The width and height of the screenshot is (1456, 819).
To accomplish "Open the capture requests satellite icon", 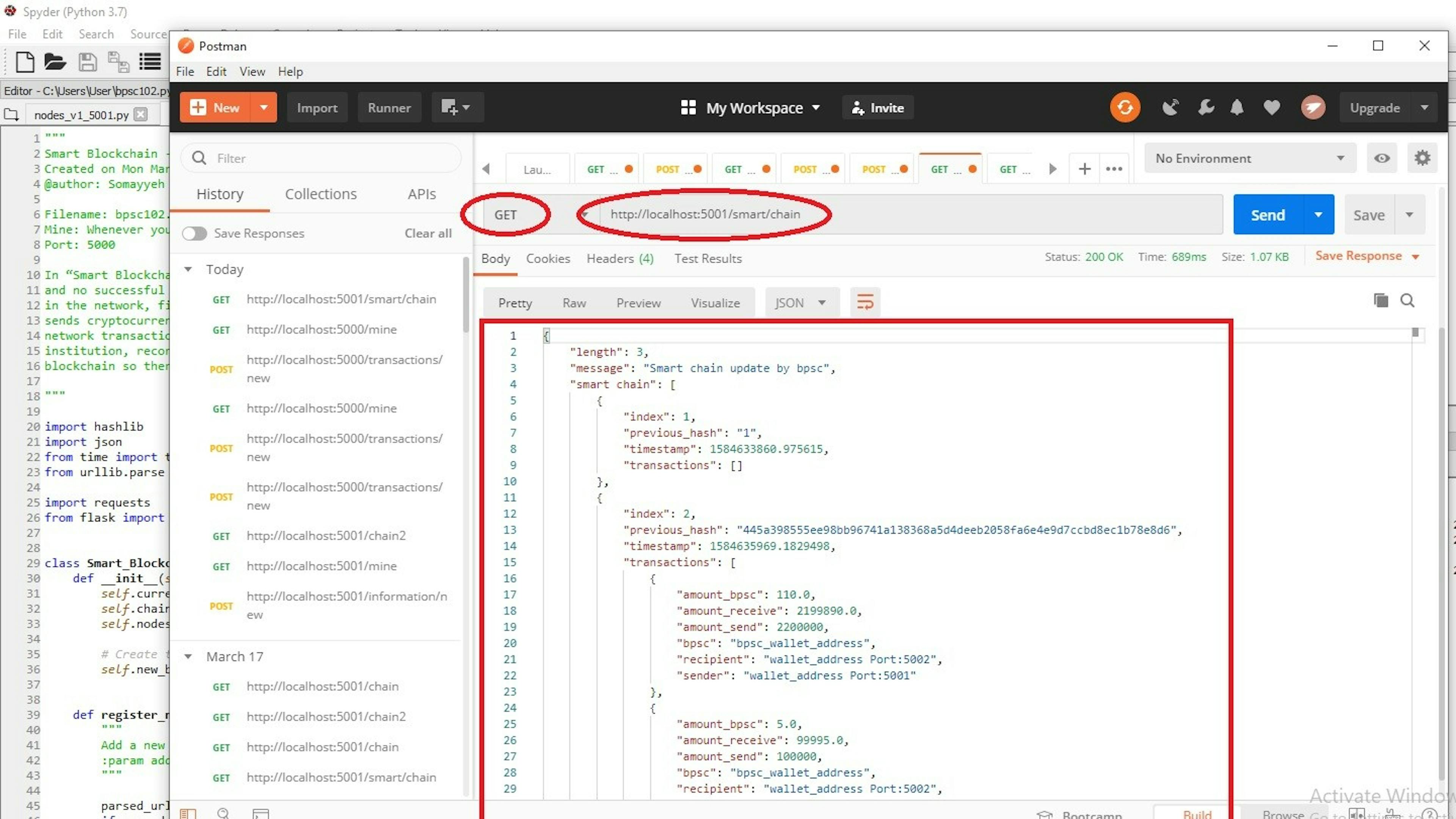I will [1170, 107].
